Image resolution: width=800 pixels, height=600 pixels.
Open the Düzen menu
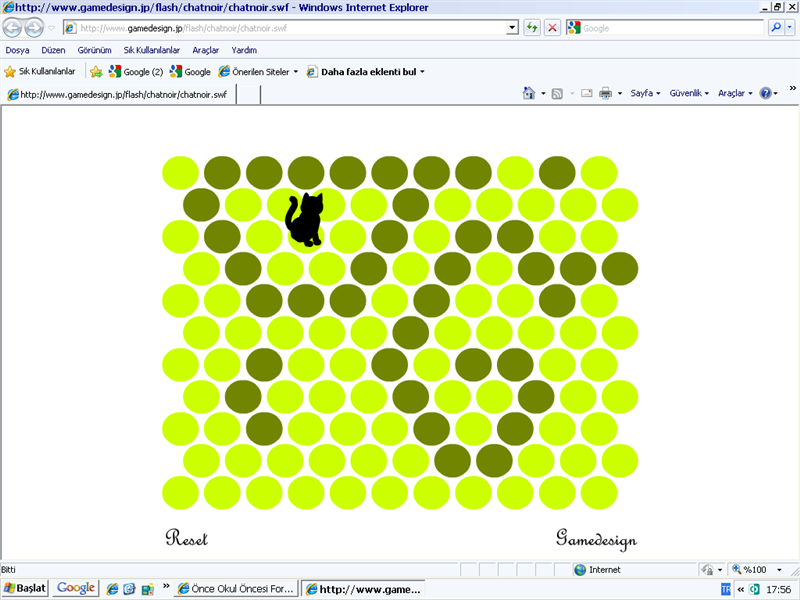click(x=54, y=50)
